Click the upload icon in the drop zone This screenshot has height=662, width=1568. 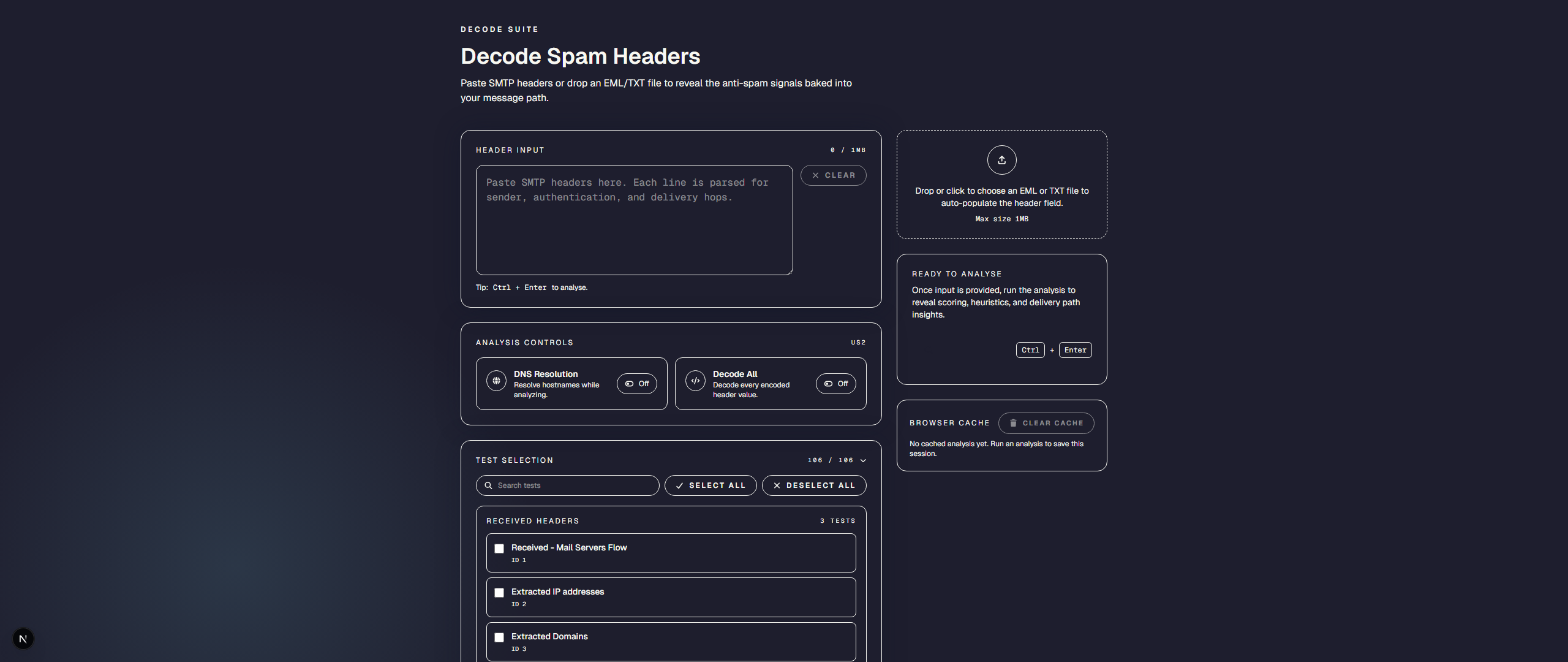tap(1001, 160)
